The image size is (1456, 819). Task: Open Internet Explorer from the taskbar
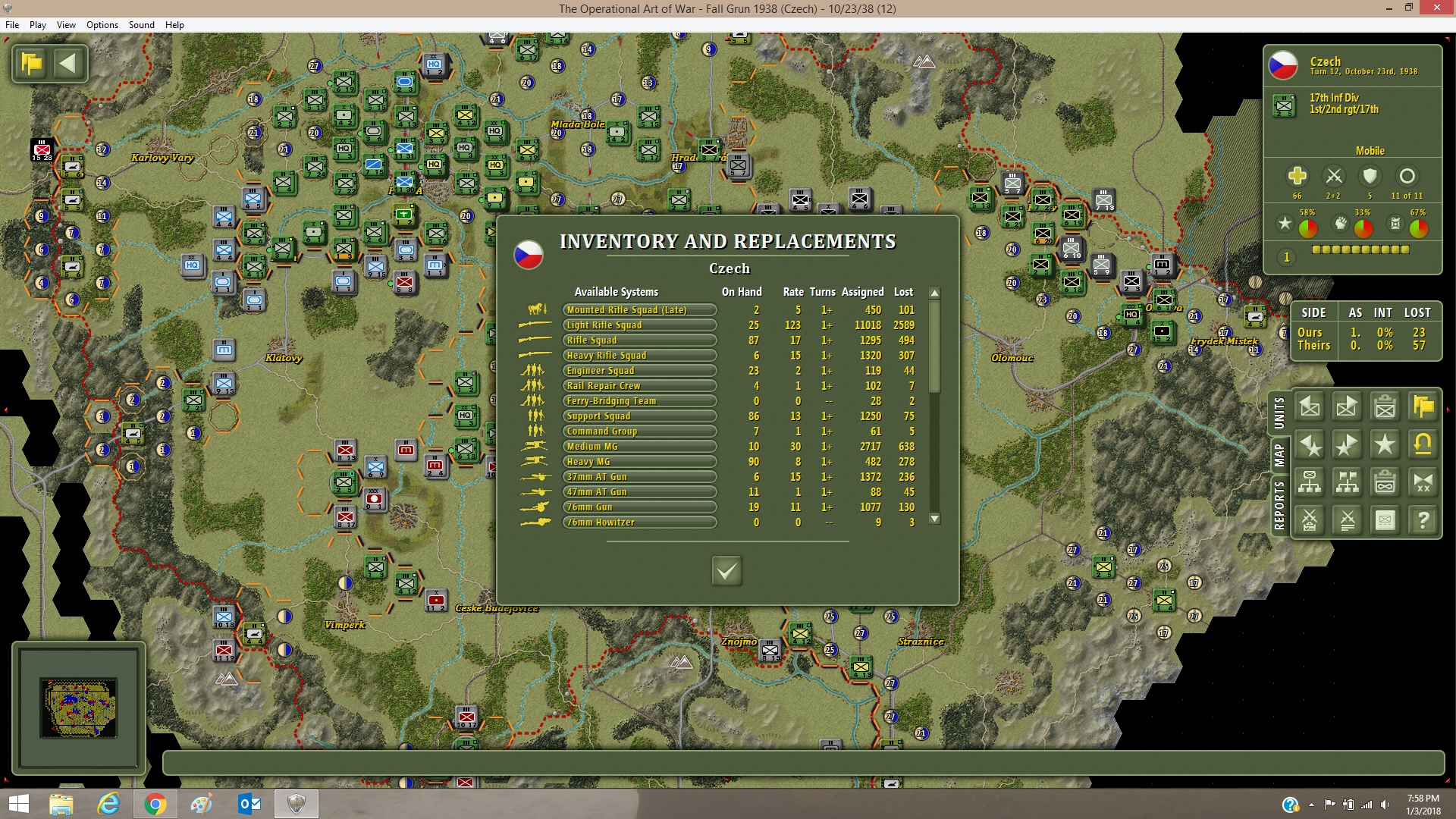click(108, 804)
